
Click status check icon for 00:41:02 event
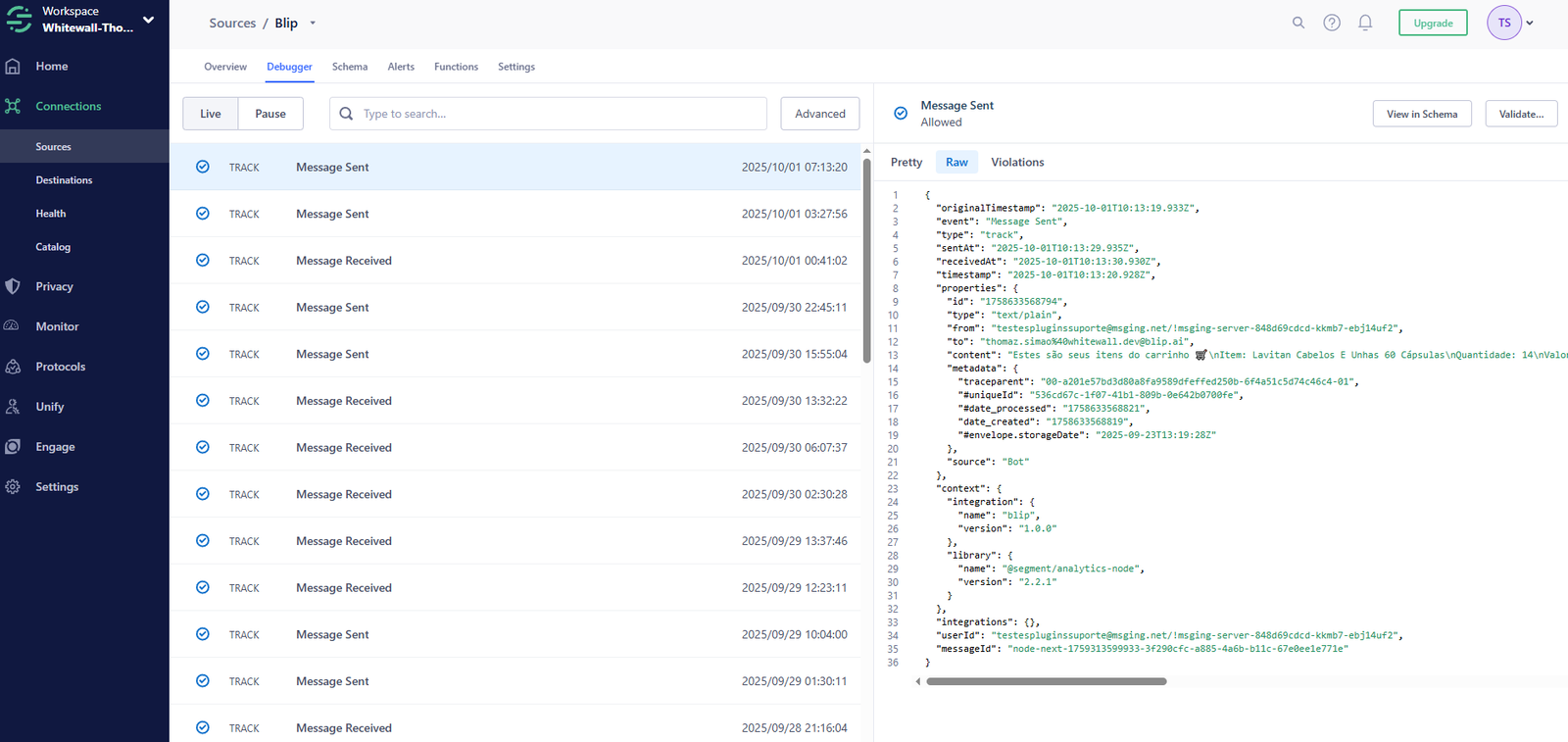coord(203,261)
